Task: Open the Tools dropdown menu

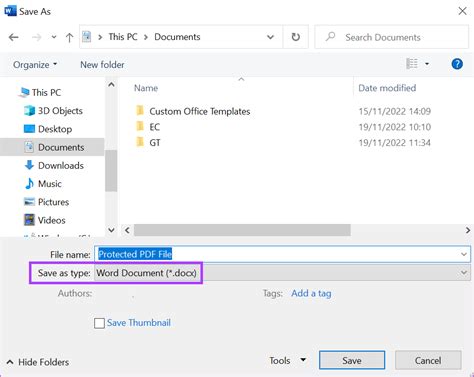Action: [x=287, y=360]
